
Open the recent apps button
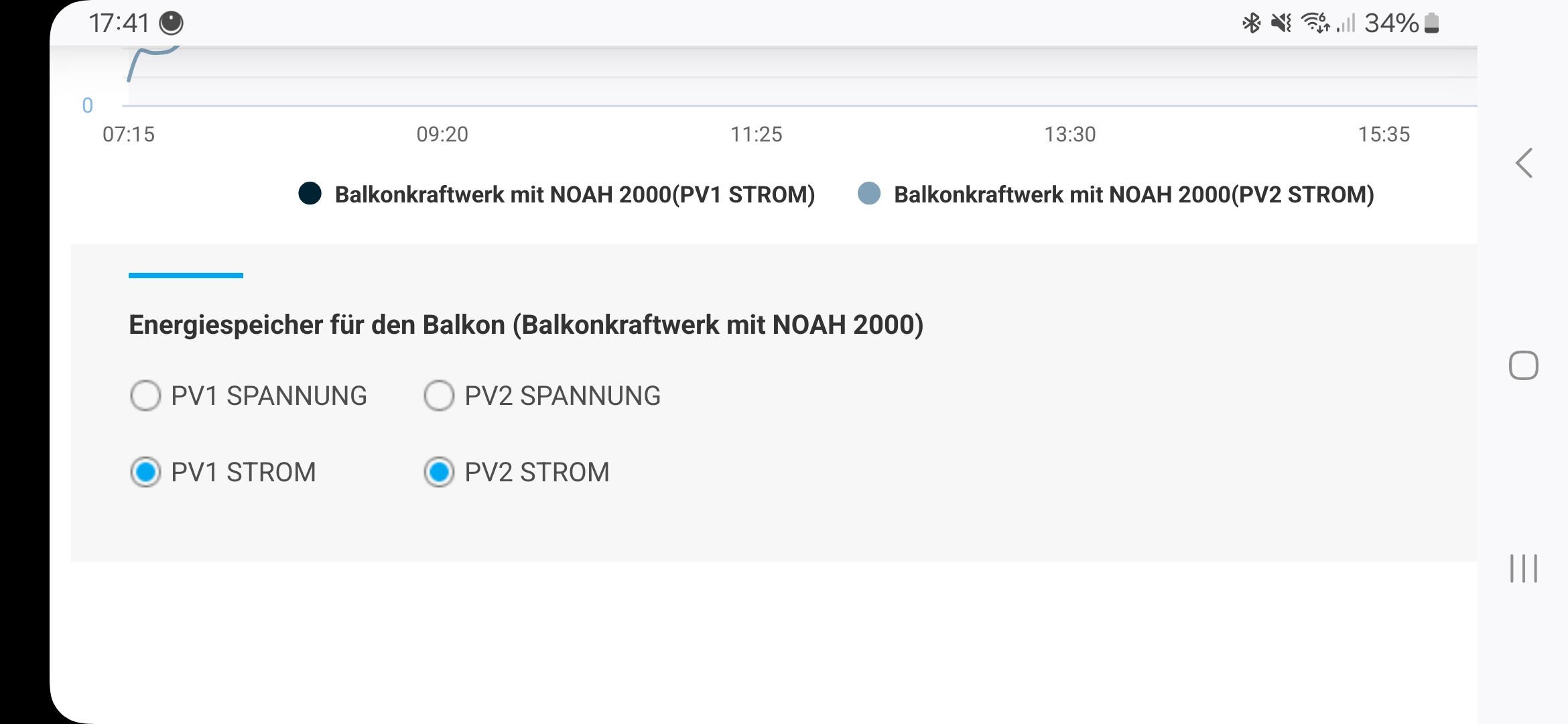tap(1523, 568)
